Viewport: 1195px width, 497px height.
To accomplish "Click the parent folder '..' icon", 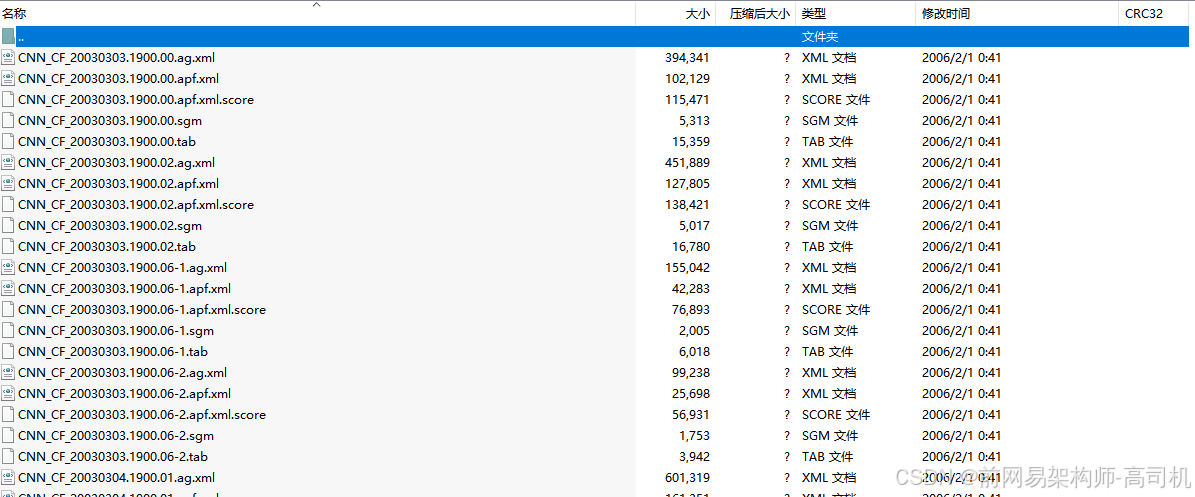I will (8, 37).
